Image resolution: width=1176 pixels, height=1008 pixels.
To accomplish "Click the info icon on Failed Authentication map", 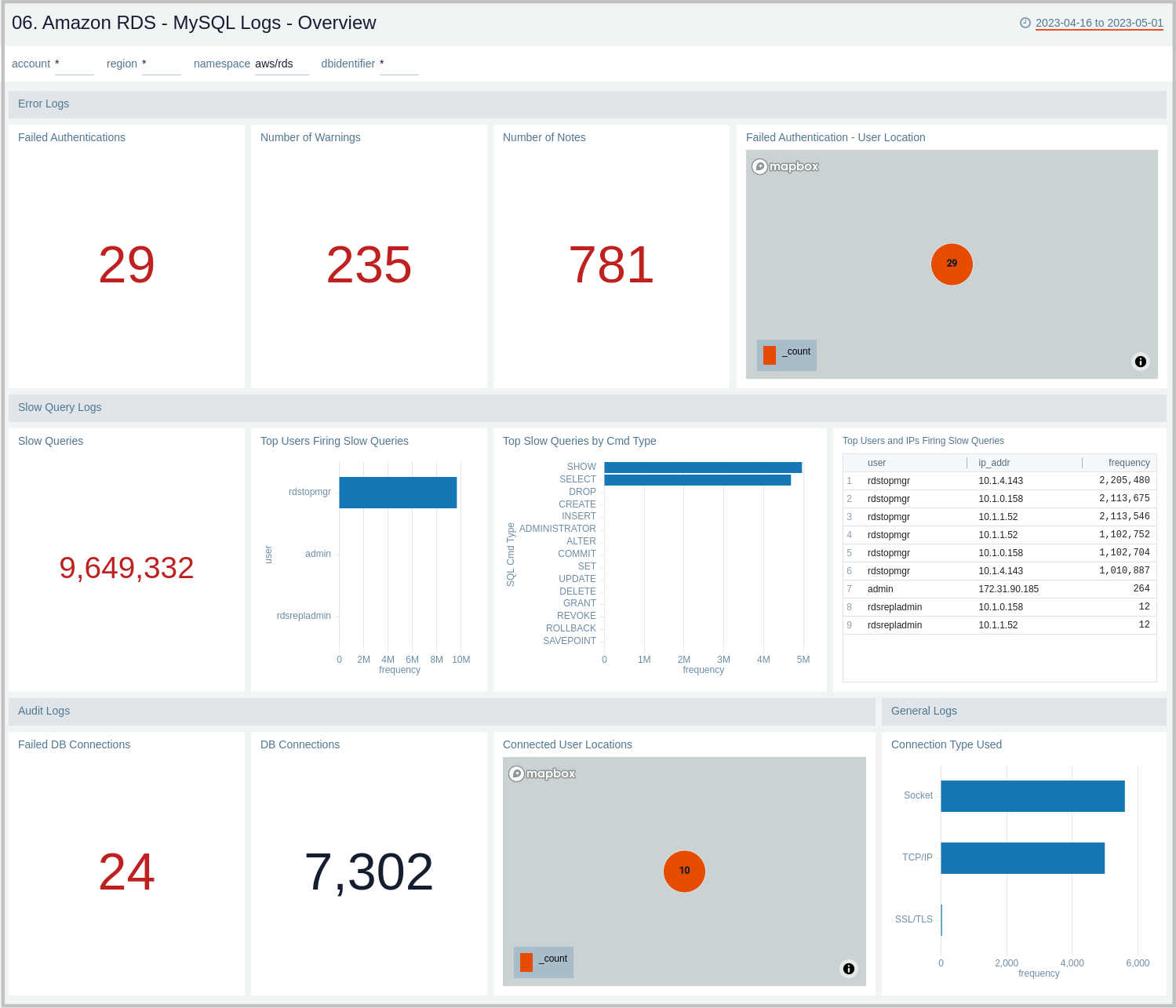I will pyautogui.click(x=1141, y=362).
